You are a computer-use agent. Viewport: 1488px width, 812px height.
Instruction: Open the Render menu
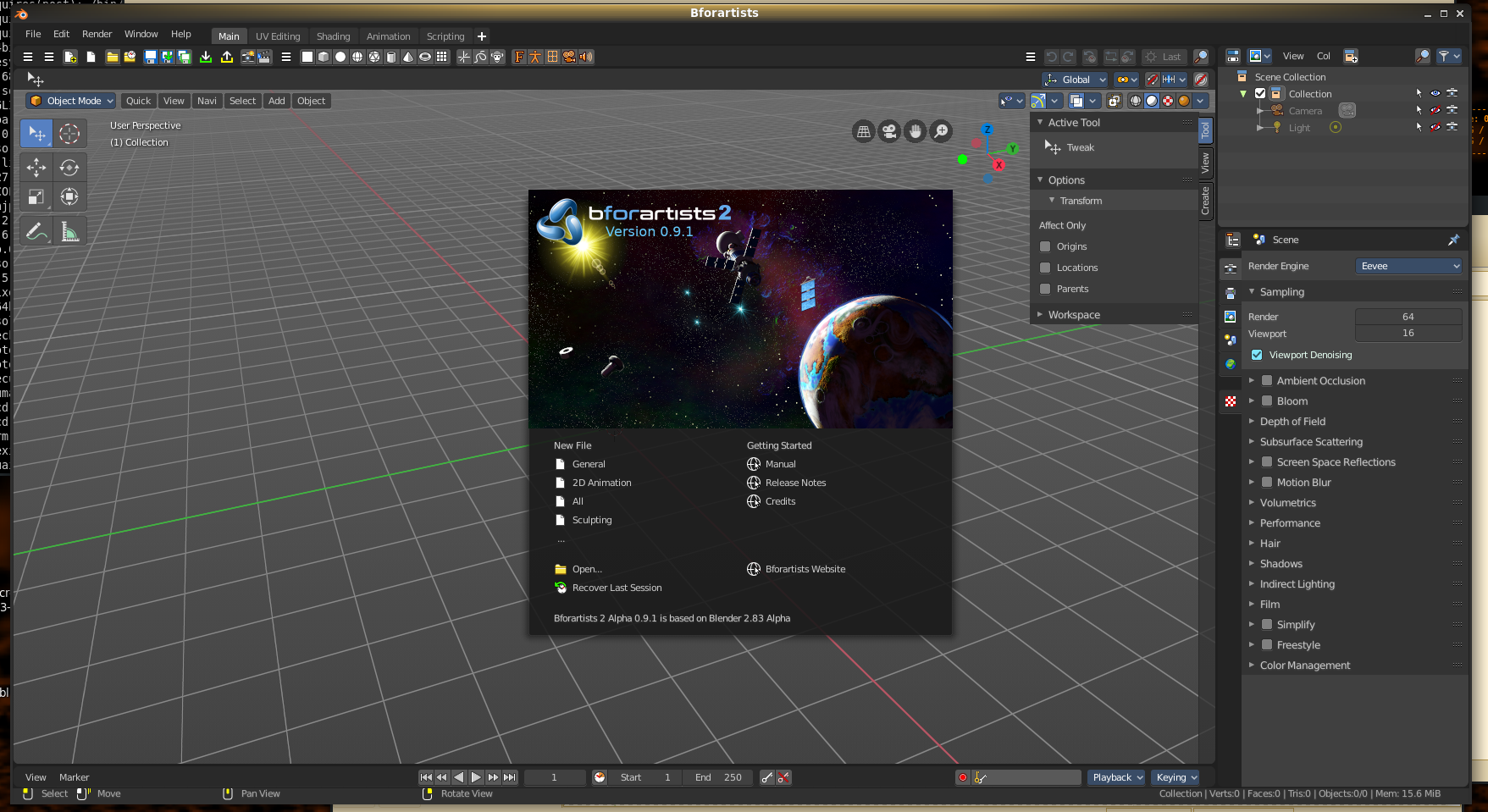coord(97,34)
